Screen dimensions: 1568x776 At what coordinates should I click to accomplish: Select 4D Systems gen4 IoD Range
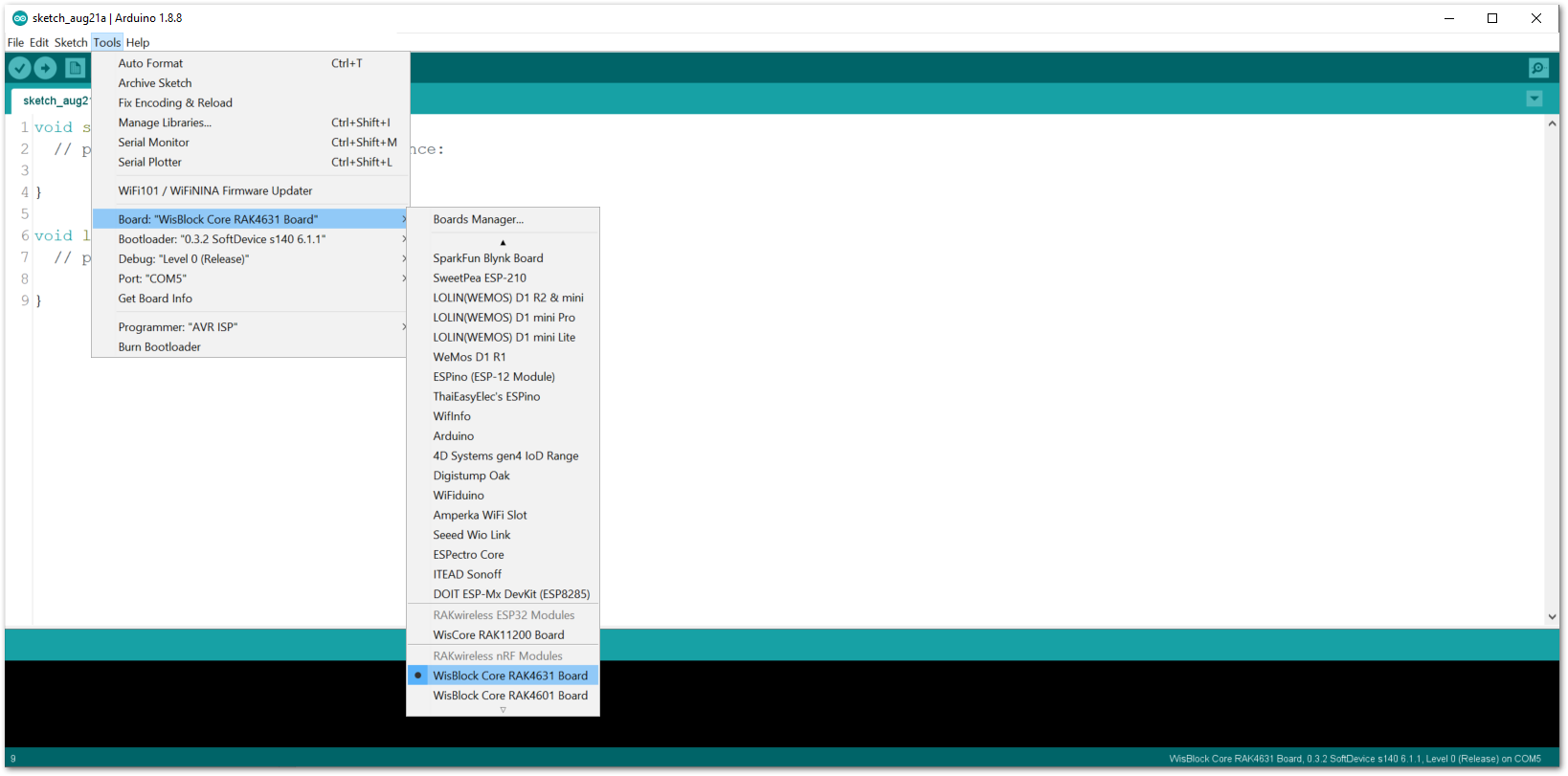[504, 456]
